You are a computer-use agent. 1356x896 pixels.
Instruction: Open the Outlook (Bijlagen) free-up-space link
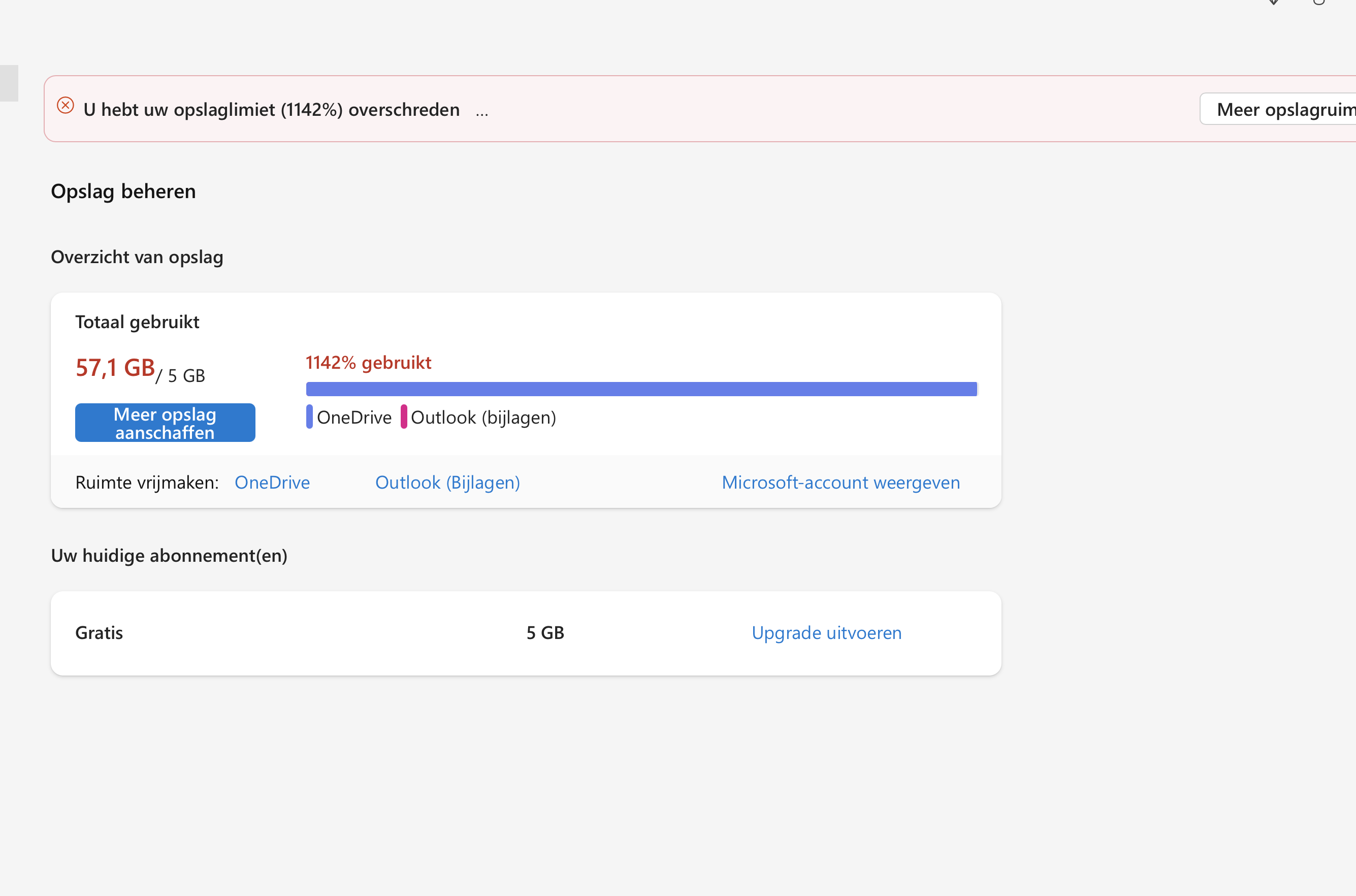click(x=448, y=483)
